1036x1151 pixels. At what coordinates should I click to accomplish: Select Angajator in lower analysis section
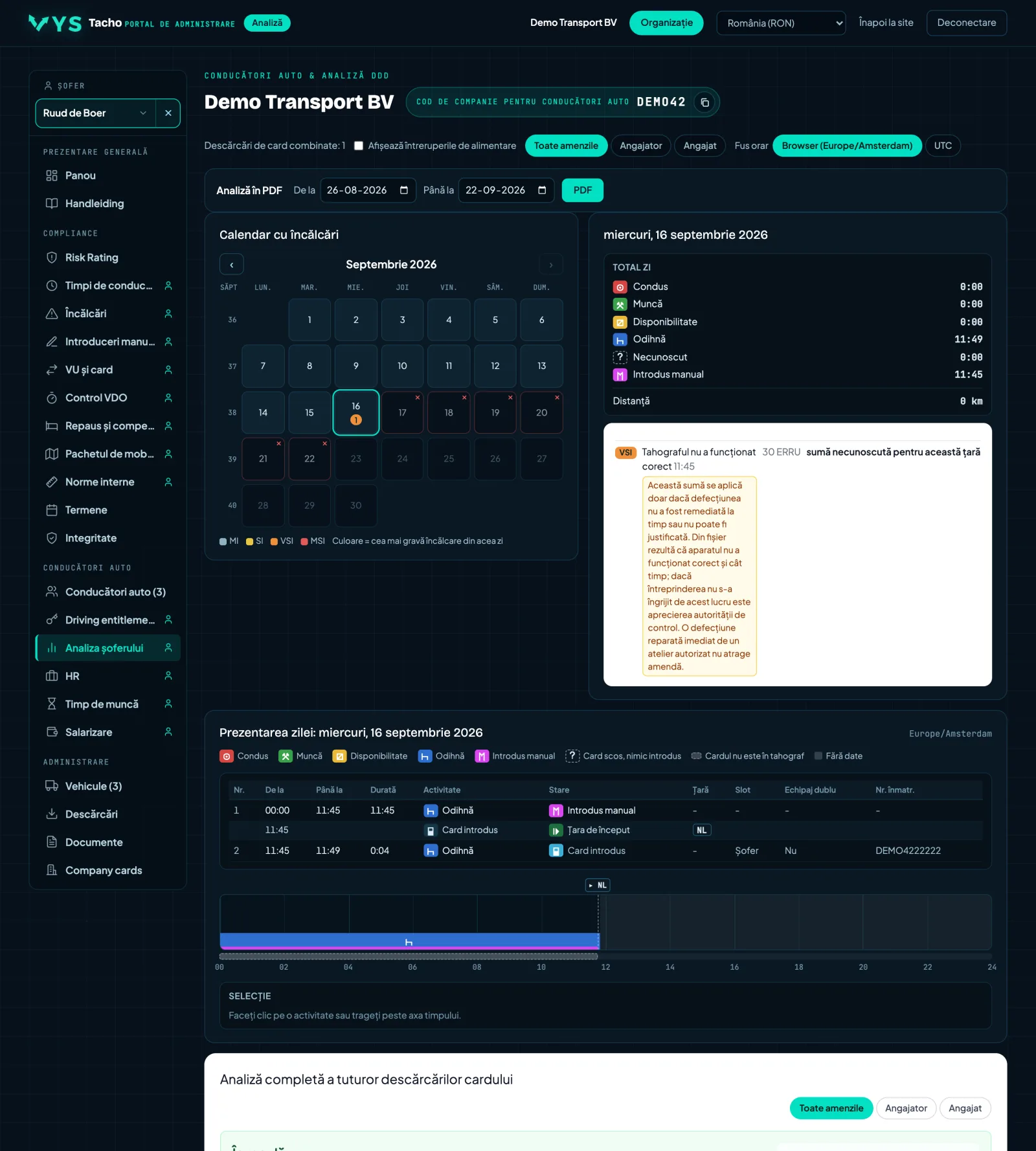point(906,1108)
